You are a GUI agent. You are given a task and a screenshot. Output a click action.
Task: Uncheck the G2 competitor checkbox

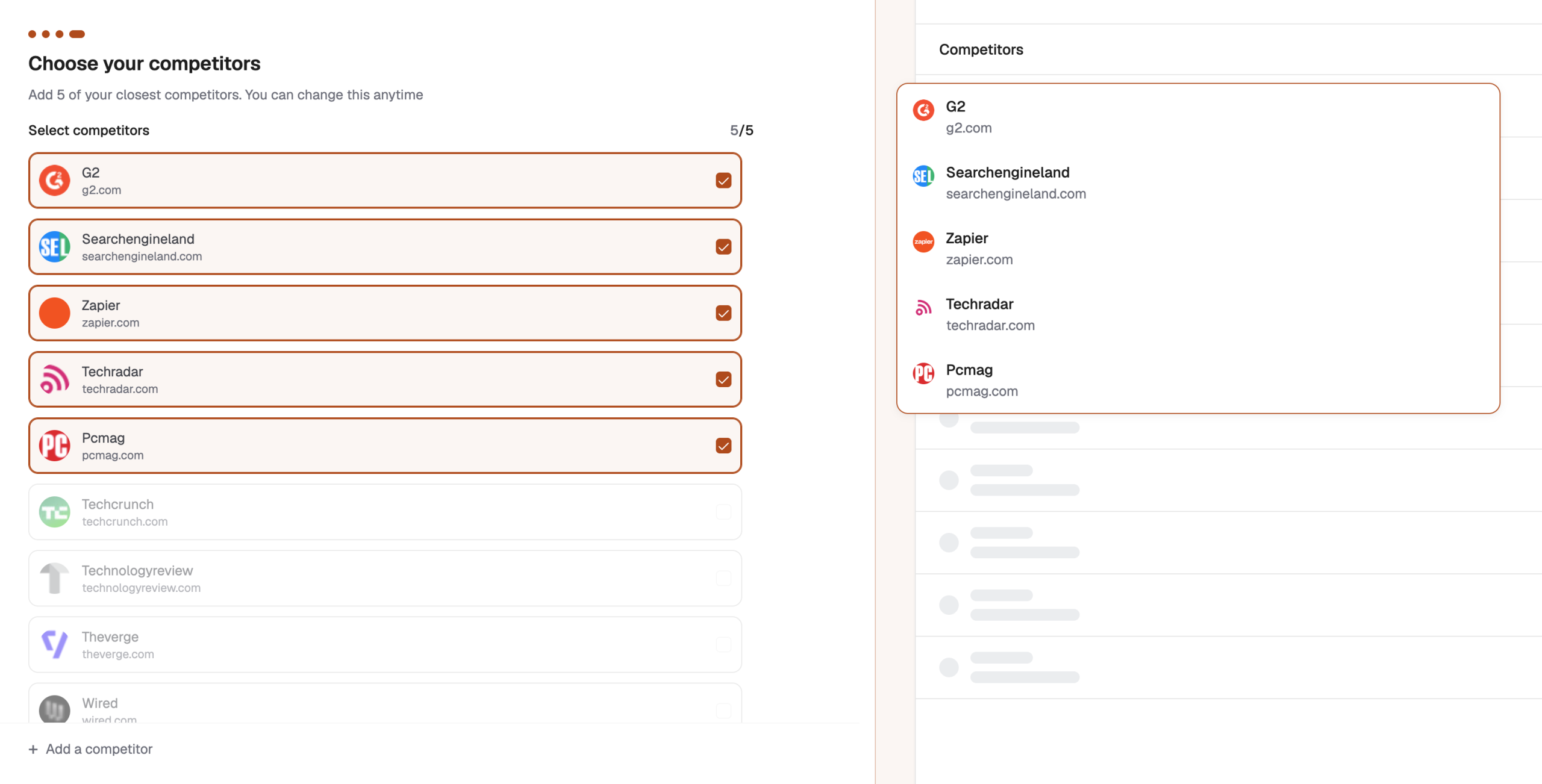pos(723,181)
